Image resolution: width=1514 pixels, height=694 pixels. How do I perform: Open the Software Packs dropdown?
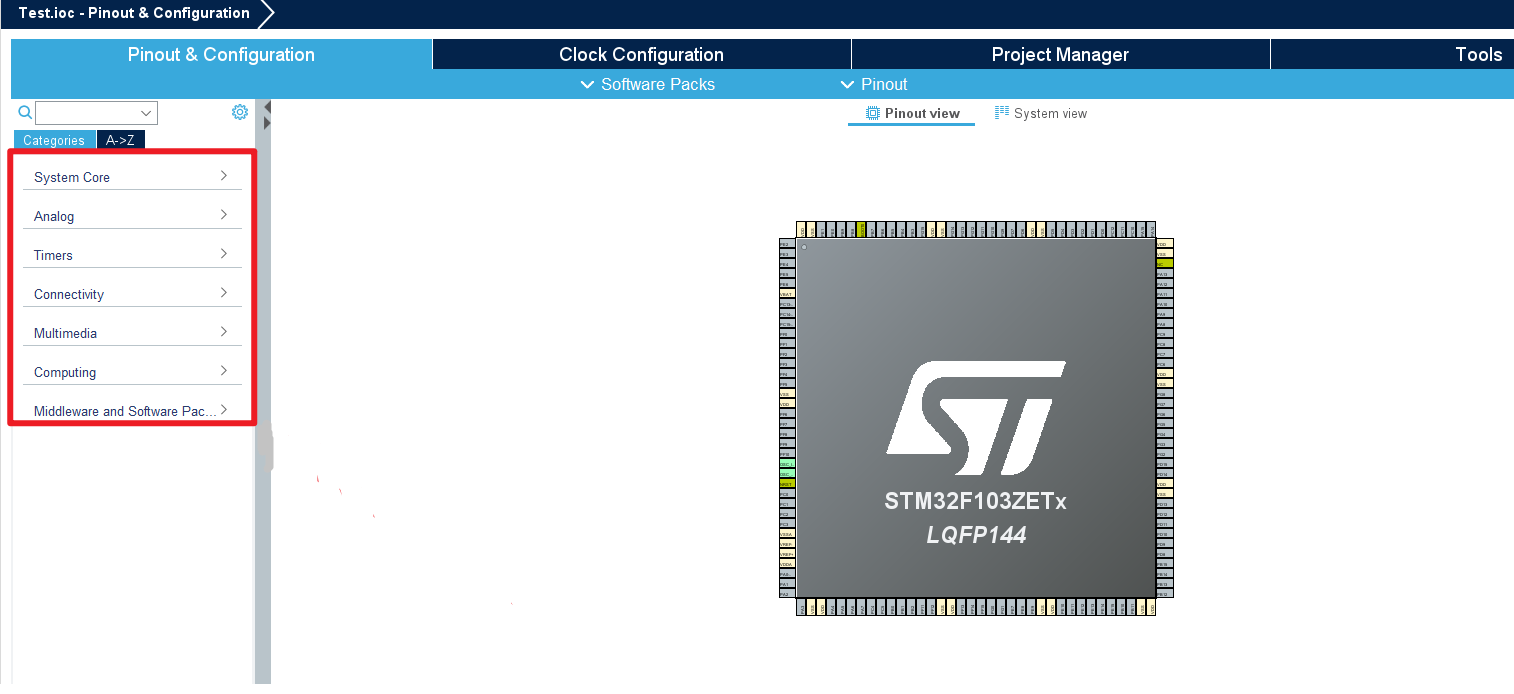point(648,84)
